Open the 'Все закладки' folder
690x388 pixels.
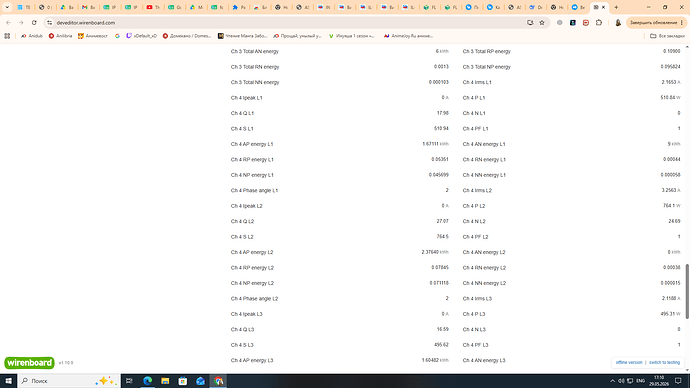click(x=667, y=36)
